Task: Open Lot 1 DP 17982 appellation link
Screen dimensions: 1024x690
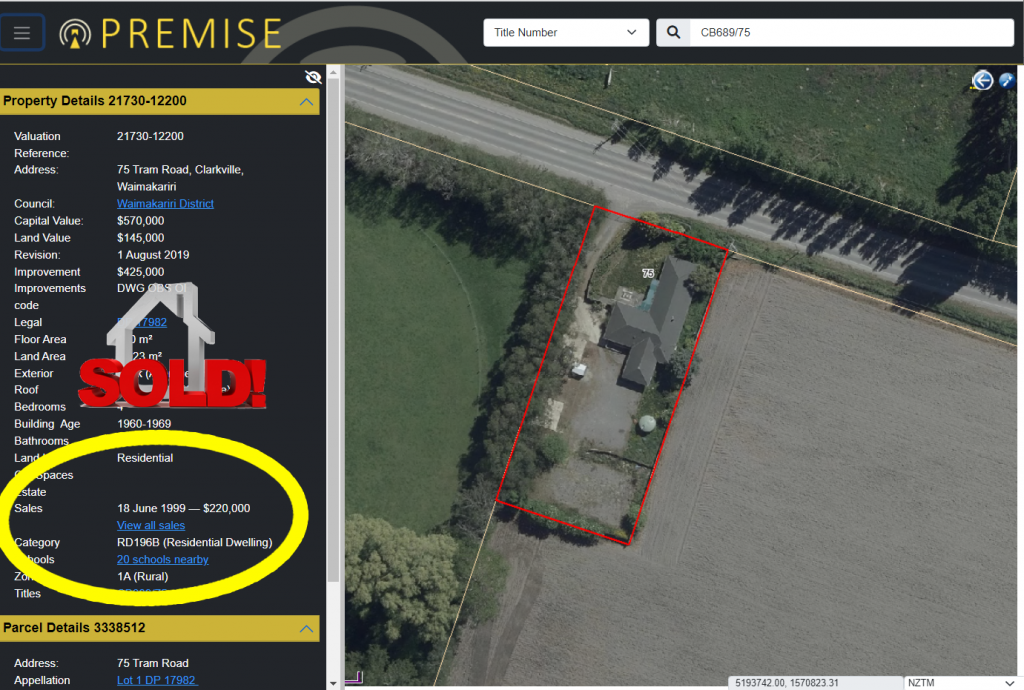Action: pos(157,680)
